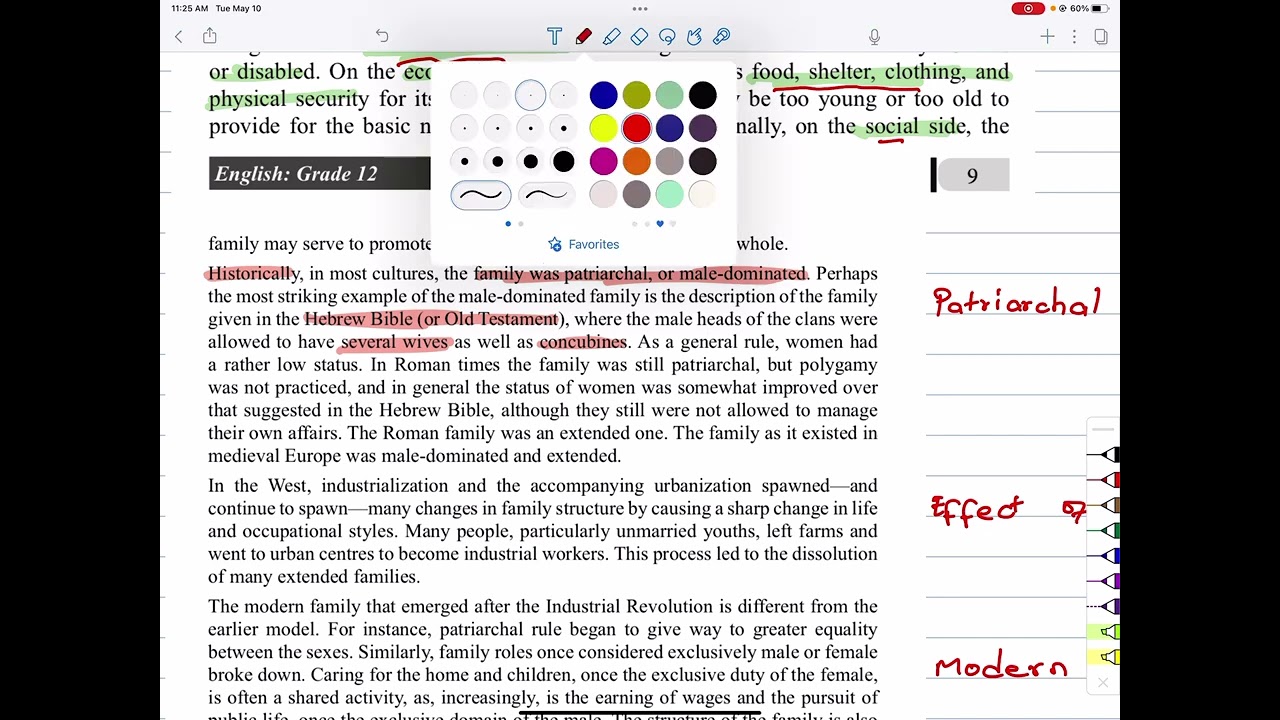Pick black pen from favorites strip
Viewport: 1280px width, 720px height.
pos(1104,455)
